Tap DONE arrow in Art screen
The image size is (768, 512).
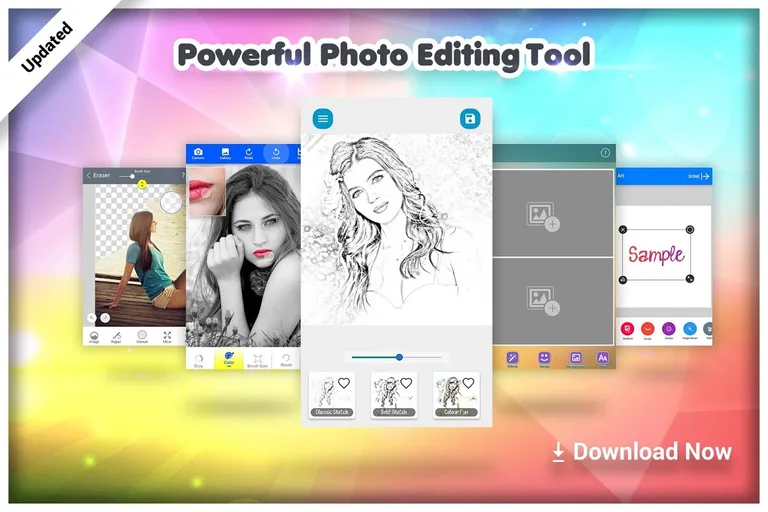[x=699, y=176]
